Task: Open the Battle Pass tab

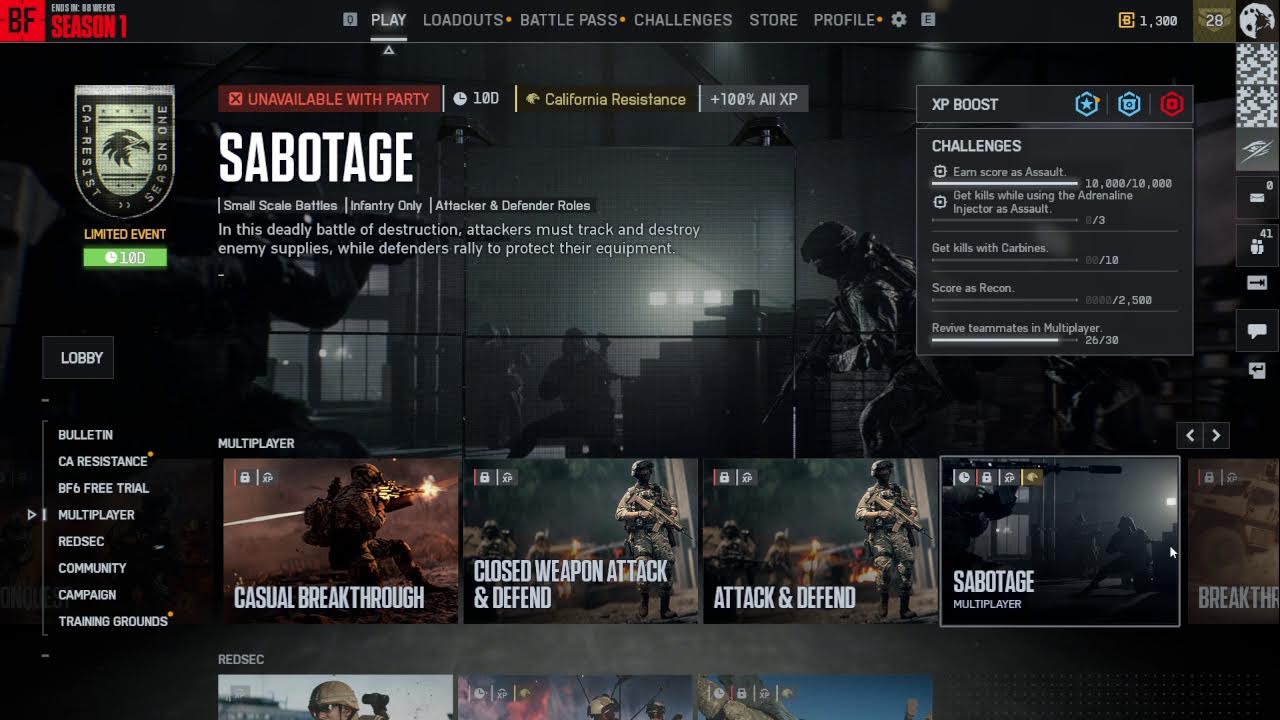Action: [x=569, y=20]
